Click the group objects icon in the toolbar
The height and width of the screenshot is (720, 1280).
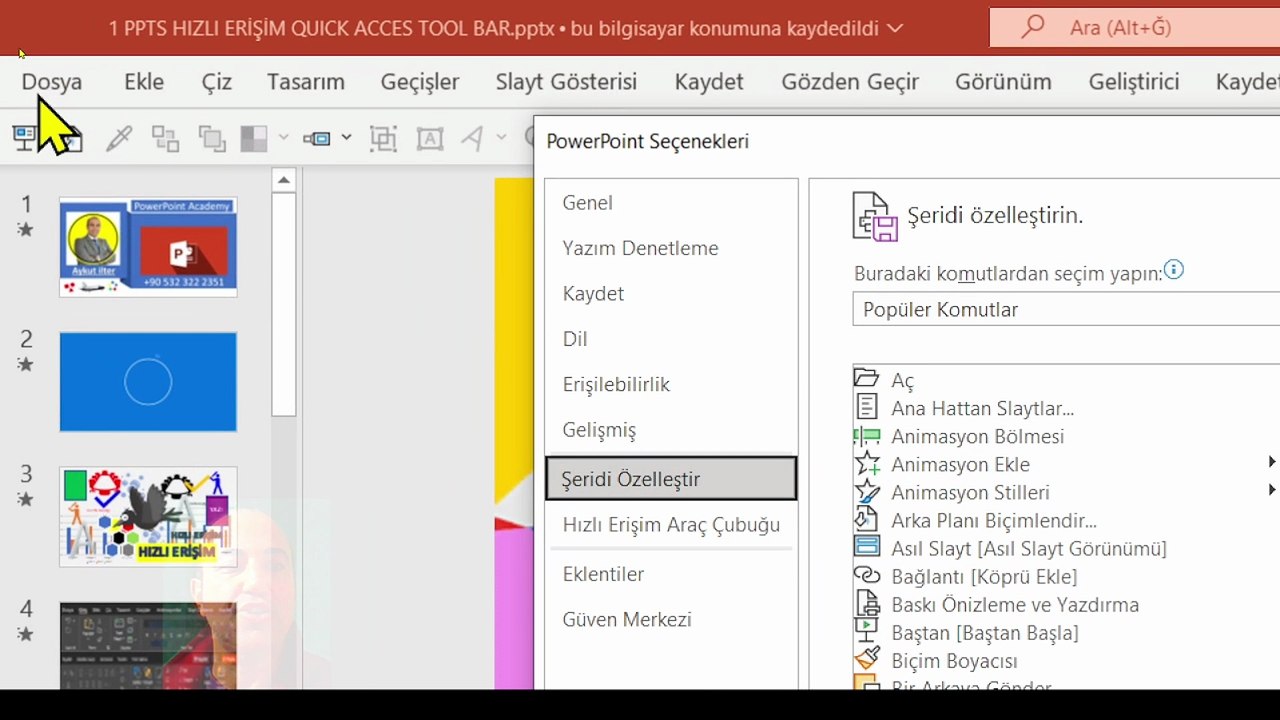coord(165,138)
